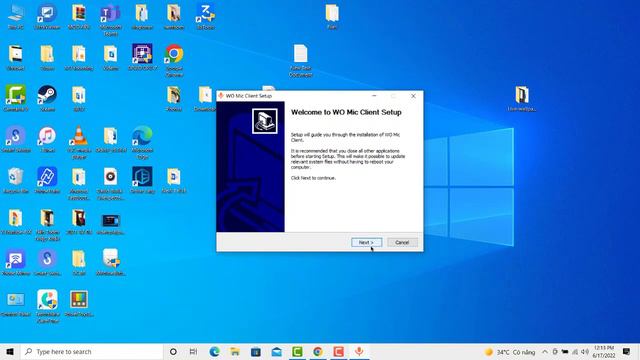Open Control Panel desktop icon
This screenshot has height=360, width=640.
(x=16, y=304)
